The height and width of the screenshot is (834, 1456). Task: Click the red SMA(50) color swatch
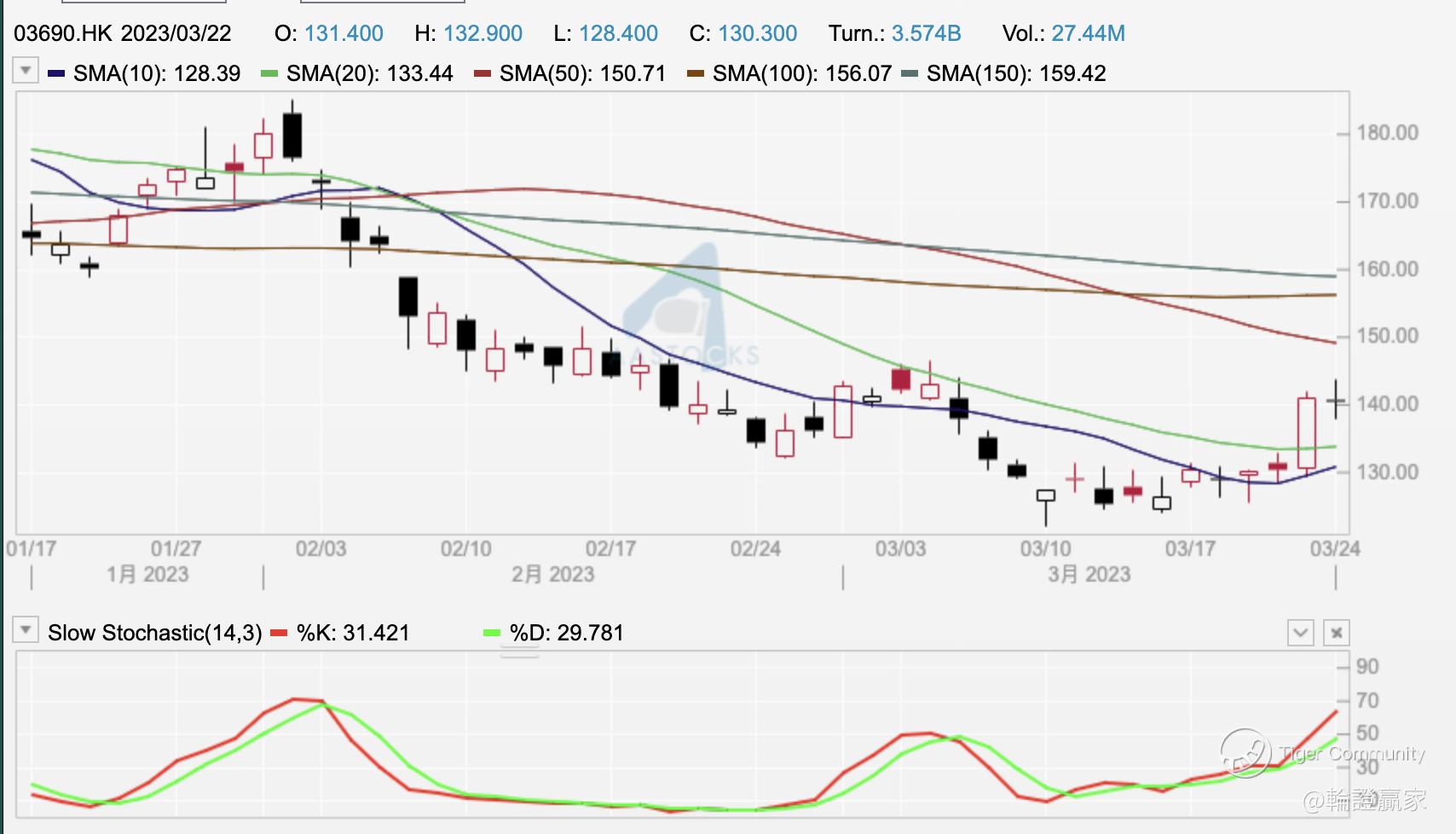482,74
